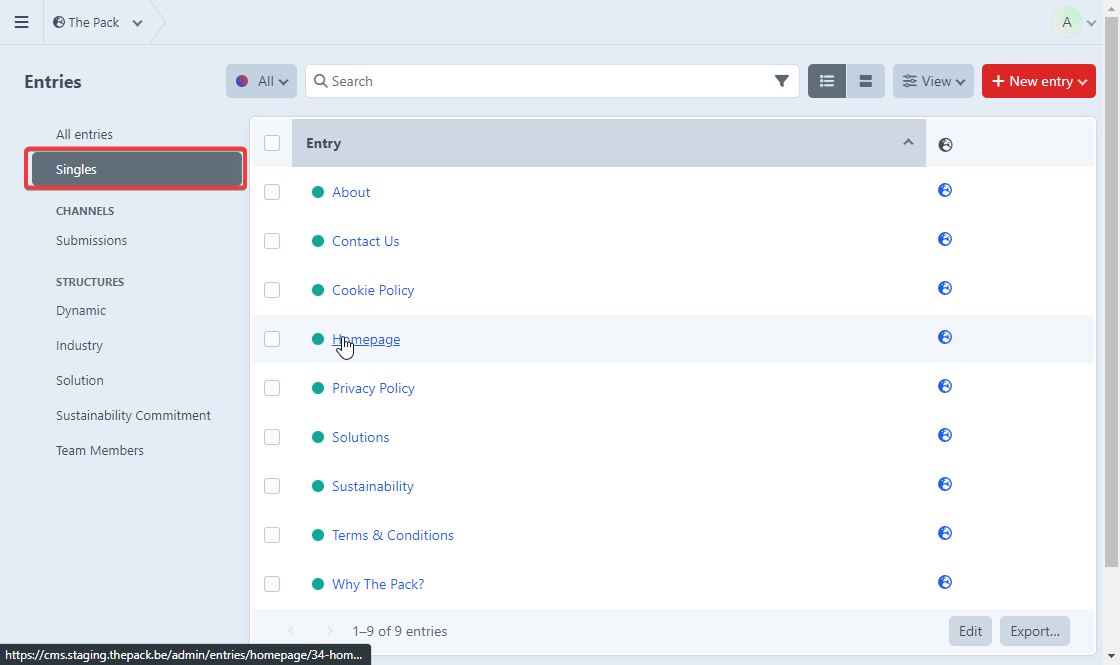Click the green status dot beside Solutions
The image size is (1120, 665).
[x=318, y=437]
